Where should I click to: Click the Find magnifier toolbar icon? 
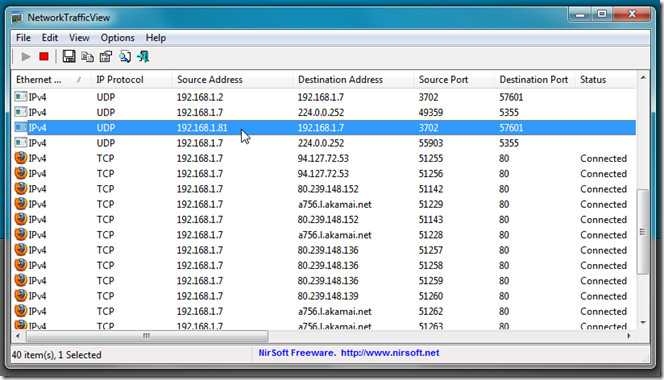125,56
